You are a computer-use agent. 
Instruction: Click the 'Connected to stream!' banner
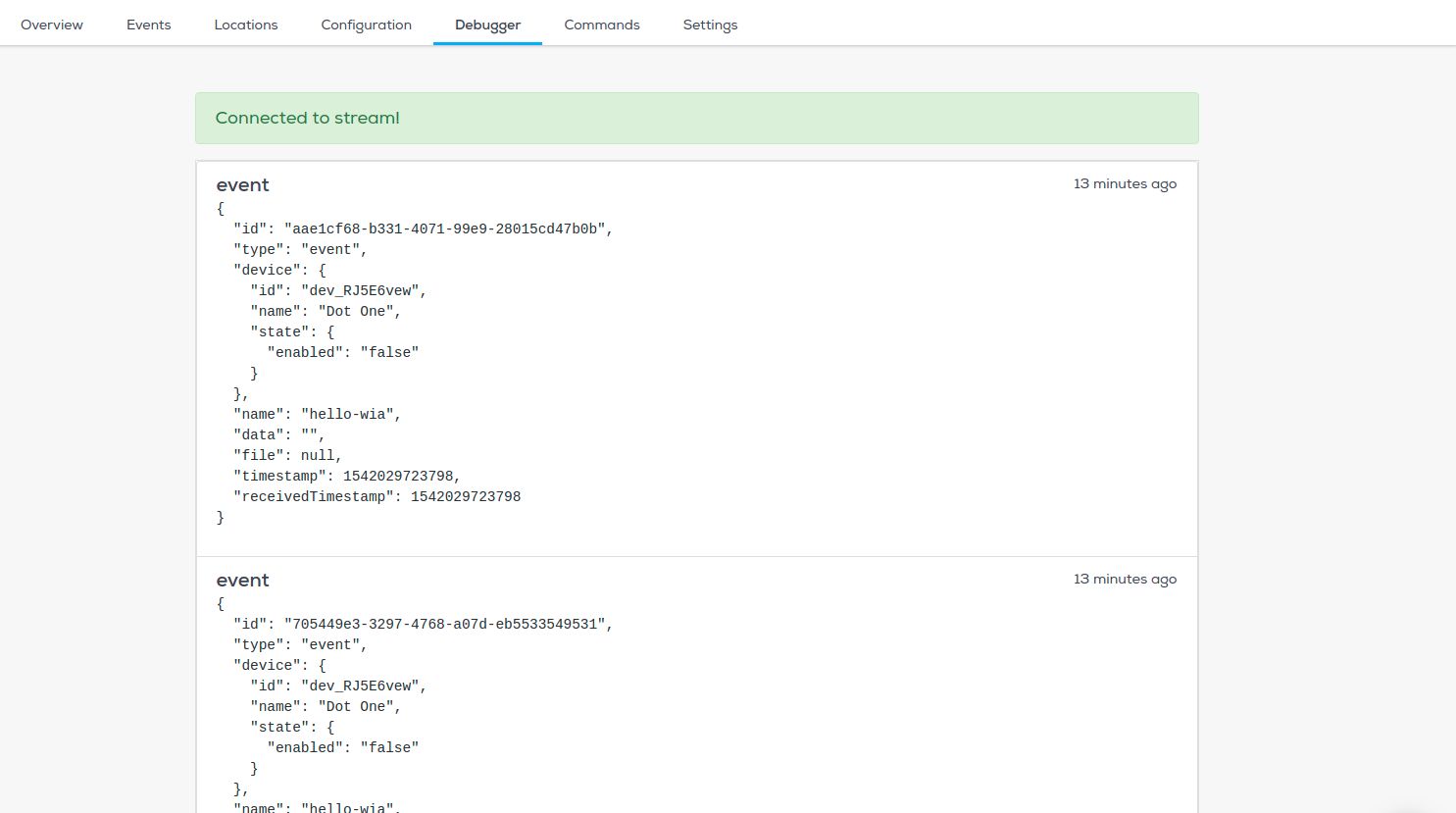pos(696,118)
